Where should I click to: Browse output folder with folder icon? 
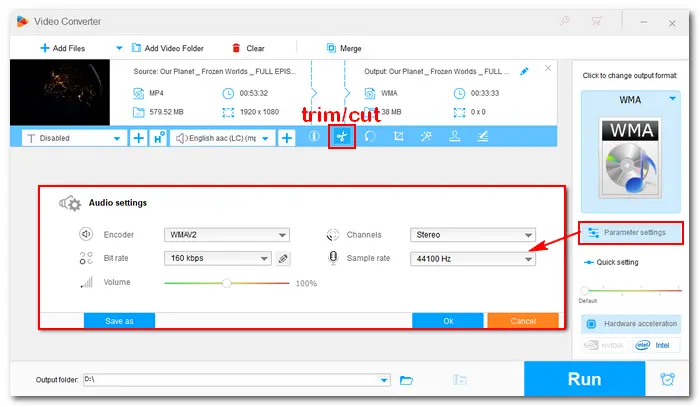point(406,380)
